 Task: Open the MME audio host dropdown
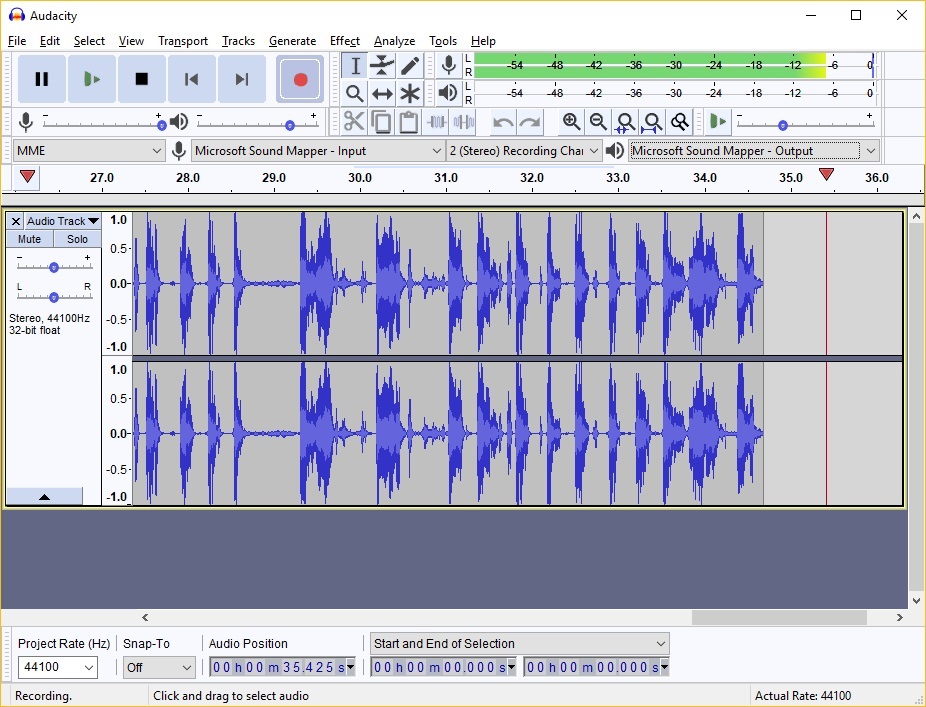point(89,151)
